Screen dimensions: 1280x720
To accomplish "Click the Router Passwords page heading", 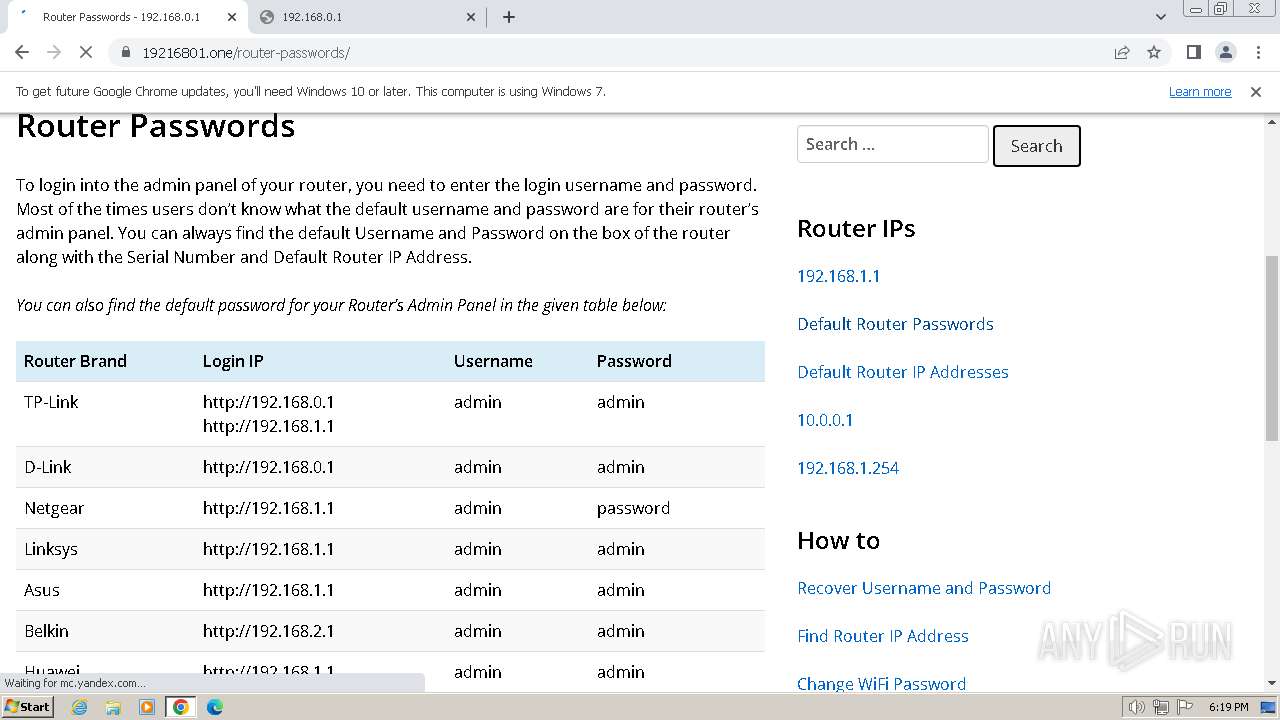I will point(156,126).
